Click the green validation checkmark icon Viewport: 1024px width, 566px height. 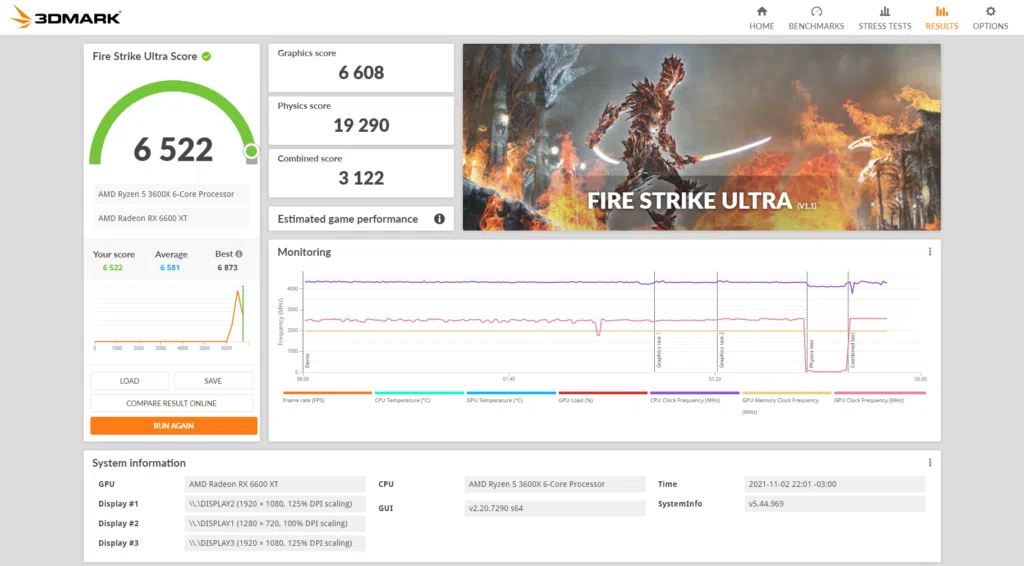pos(206,56)
